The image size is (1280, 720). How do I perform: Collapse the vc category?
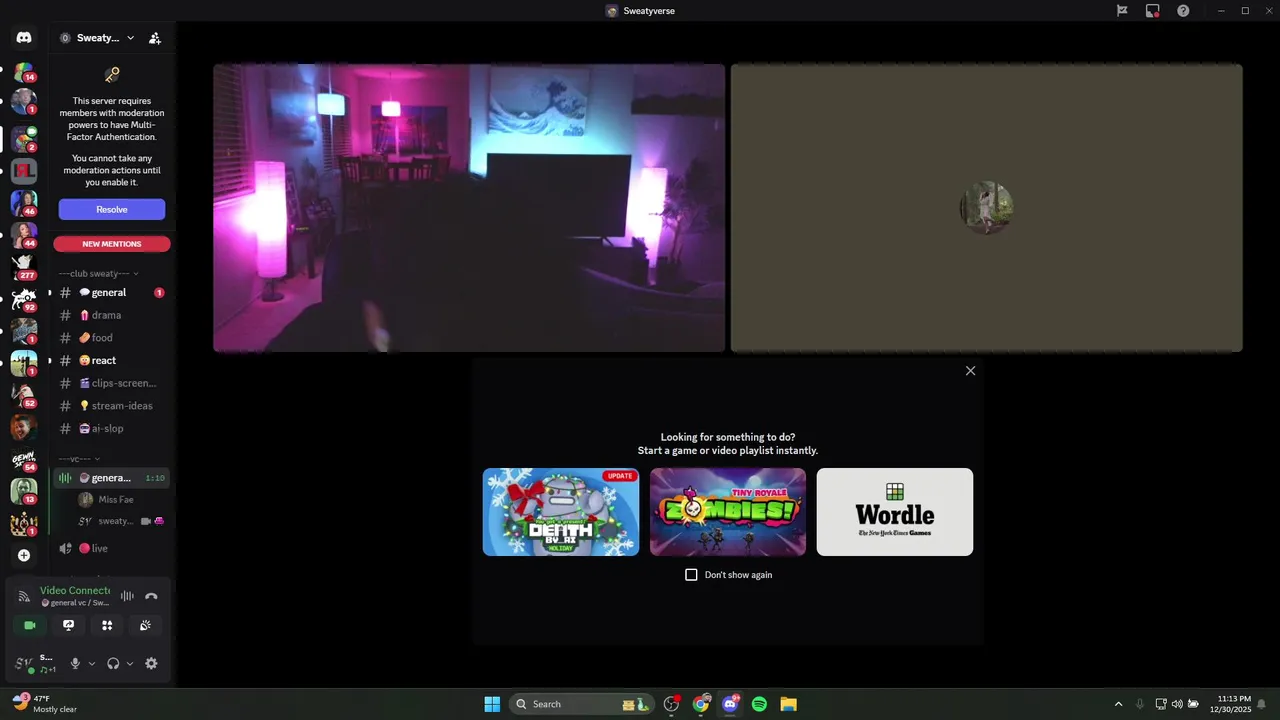(x=79, y=458)
